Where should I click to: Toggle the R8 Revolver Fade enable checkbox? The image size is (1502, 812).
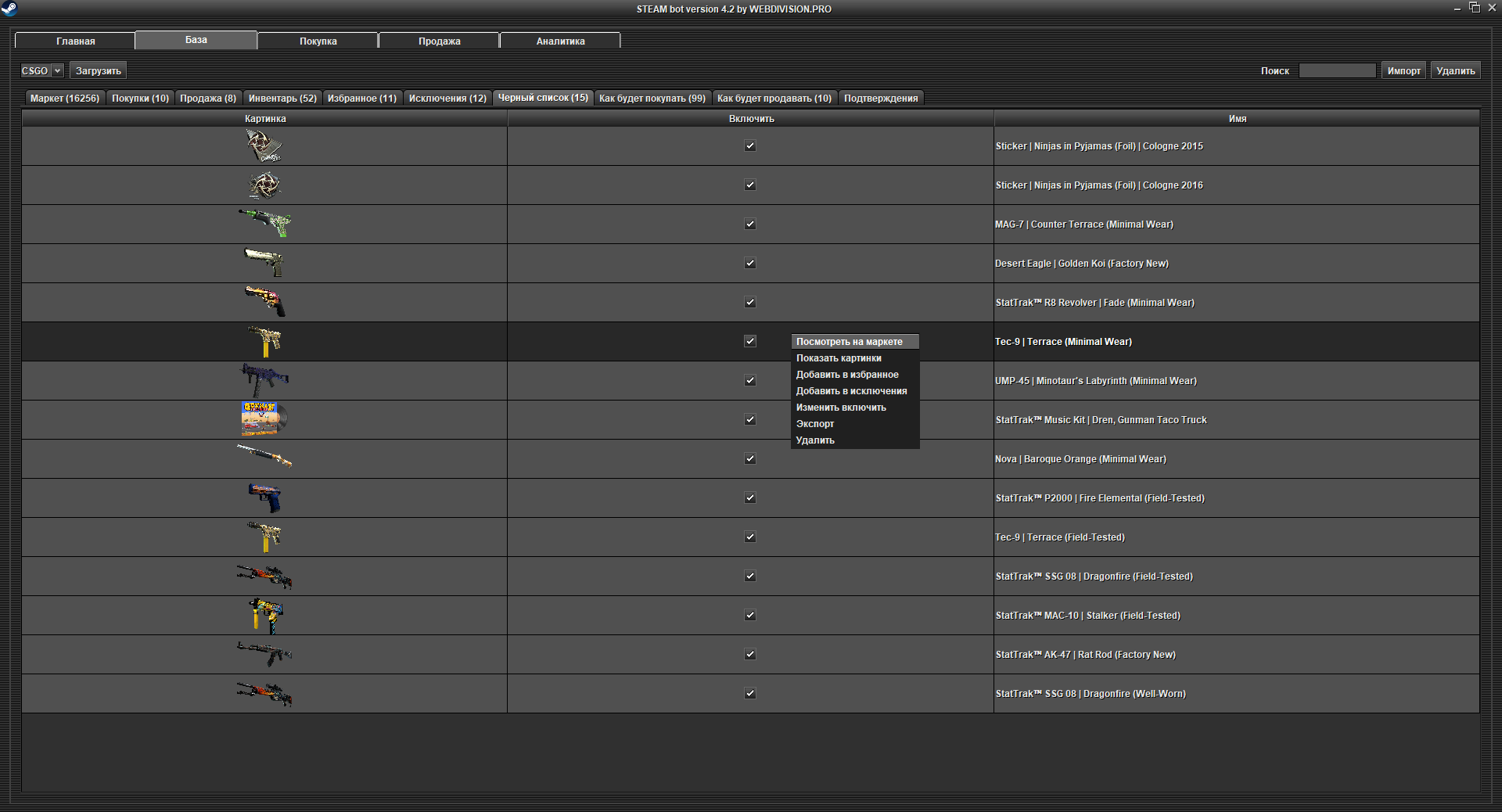pos(750,302)
